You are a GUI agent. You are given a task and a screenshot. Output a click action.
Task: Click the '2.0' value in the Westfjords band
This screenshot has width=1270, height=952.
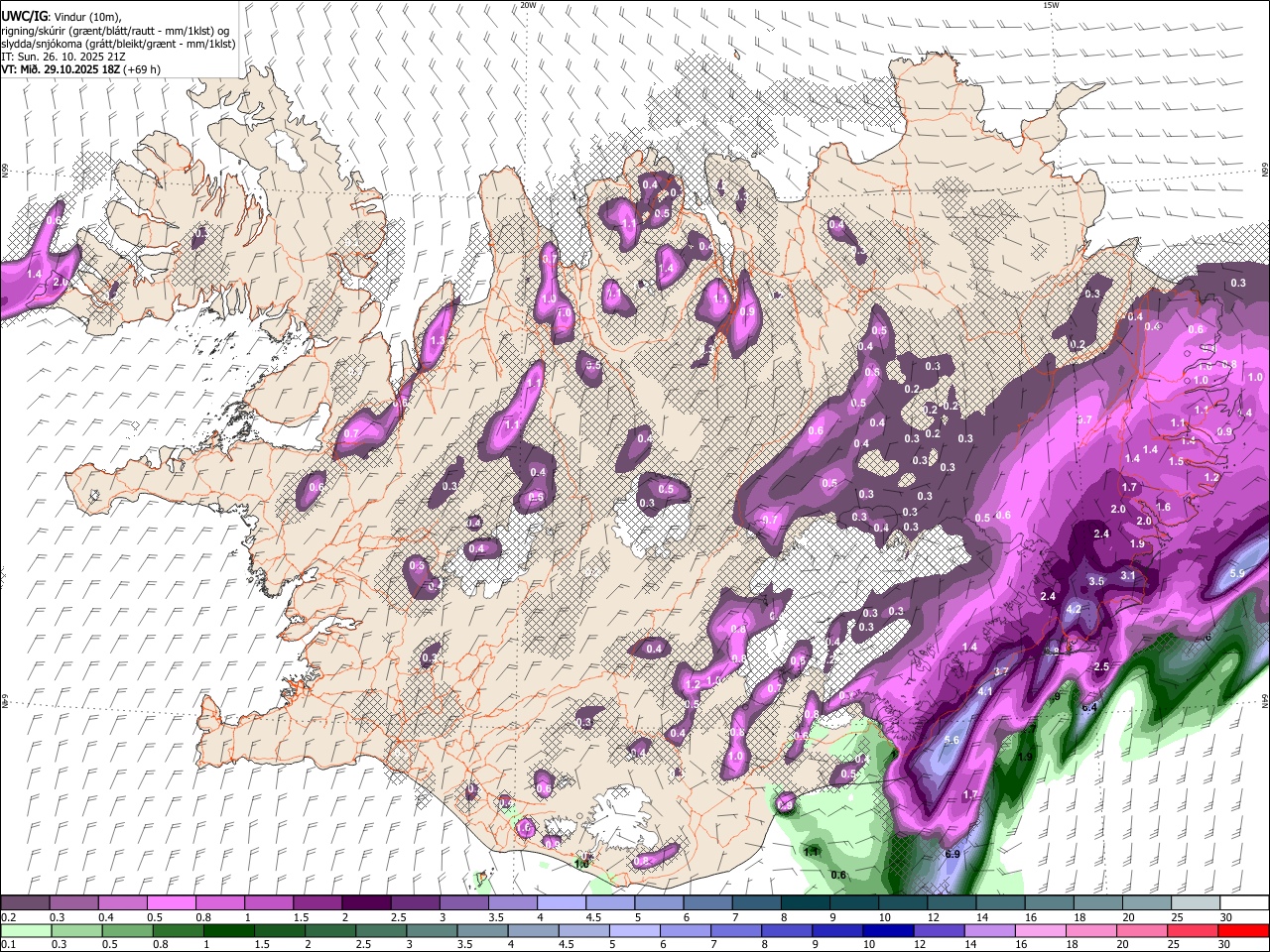[x=60, y=283]
